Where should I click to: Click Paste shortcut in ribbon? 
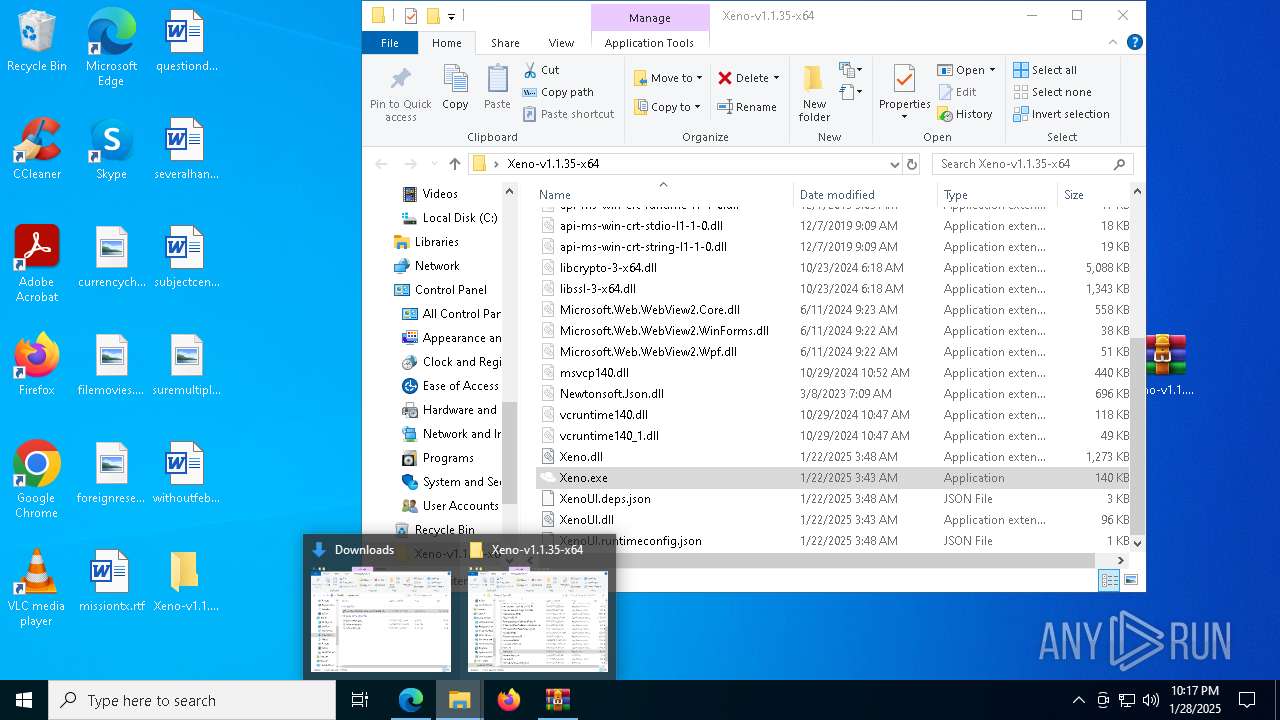[x=568, y=114]
